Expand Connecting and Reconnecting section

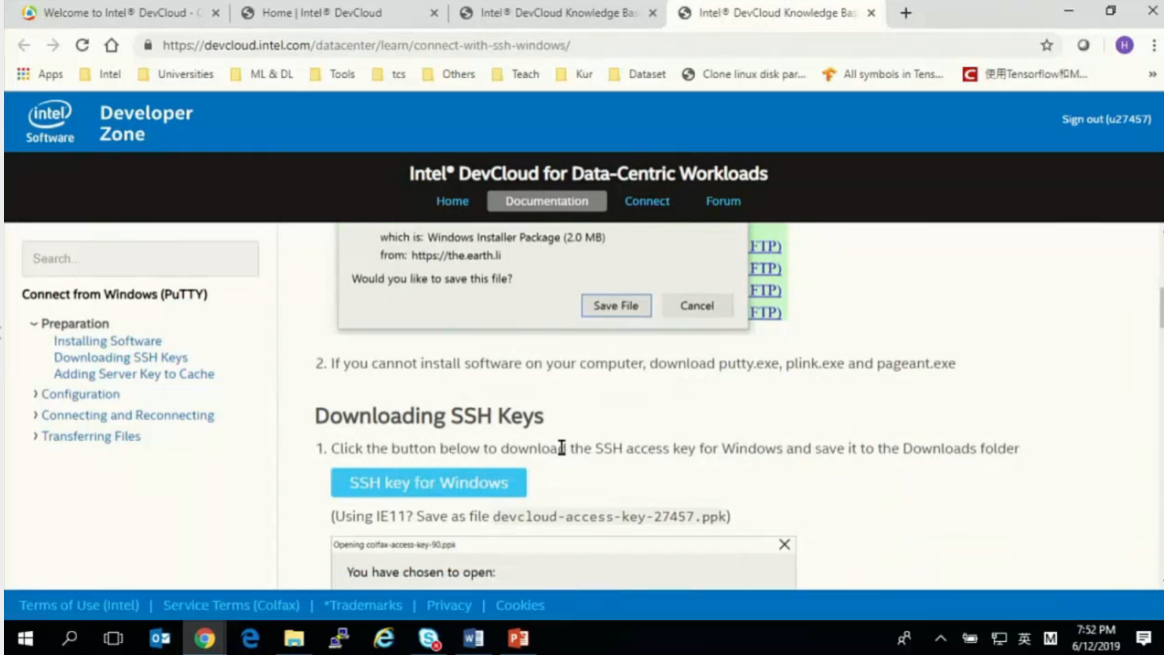(x=35, y=415)
